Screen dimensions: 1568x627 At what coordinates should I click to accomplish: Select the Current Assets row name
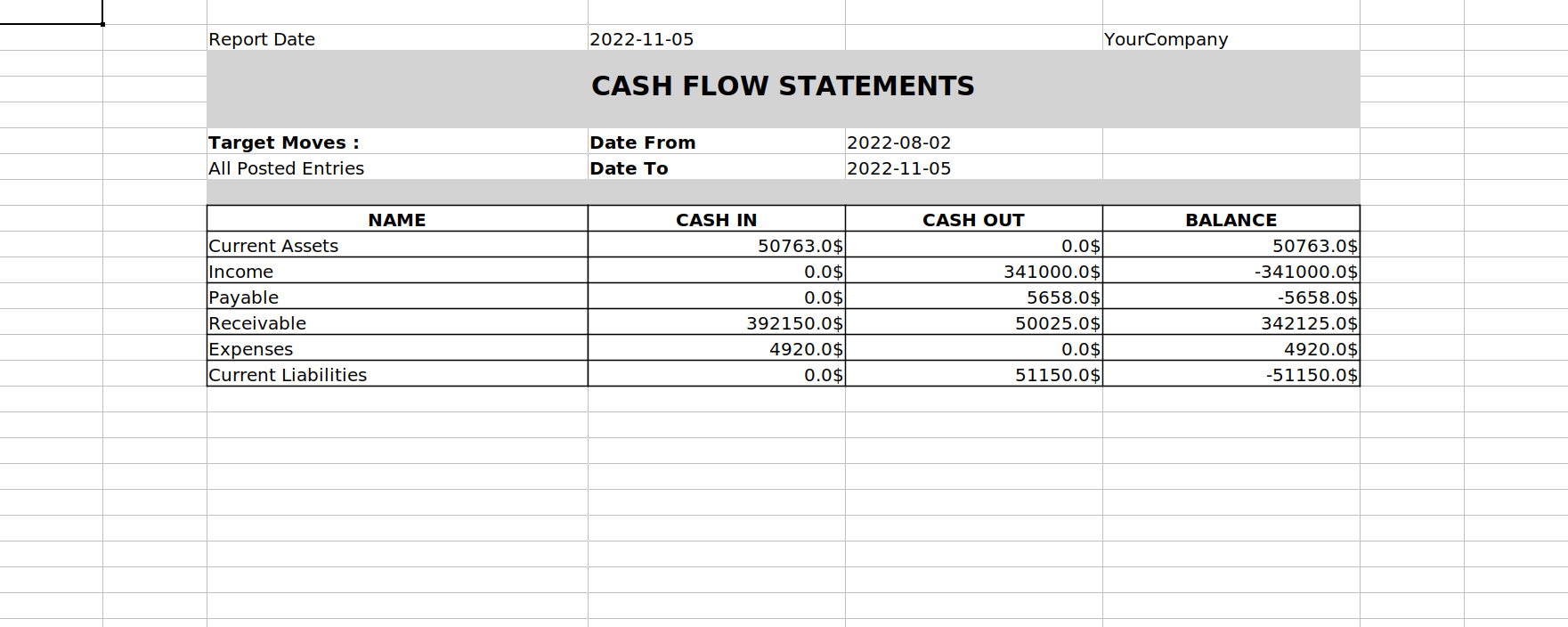397,245
